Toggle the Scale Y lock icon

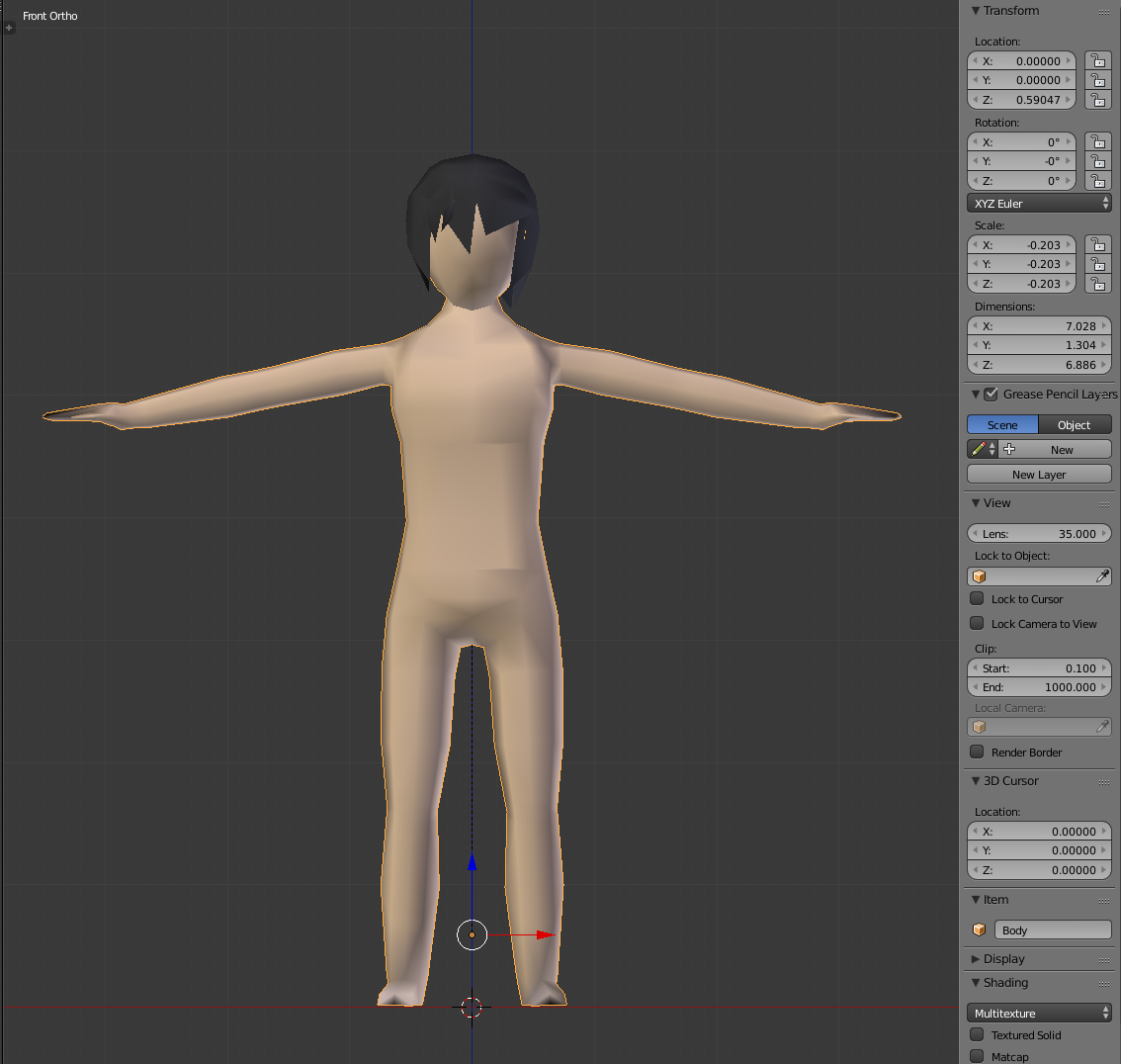tap(1097, 264)
